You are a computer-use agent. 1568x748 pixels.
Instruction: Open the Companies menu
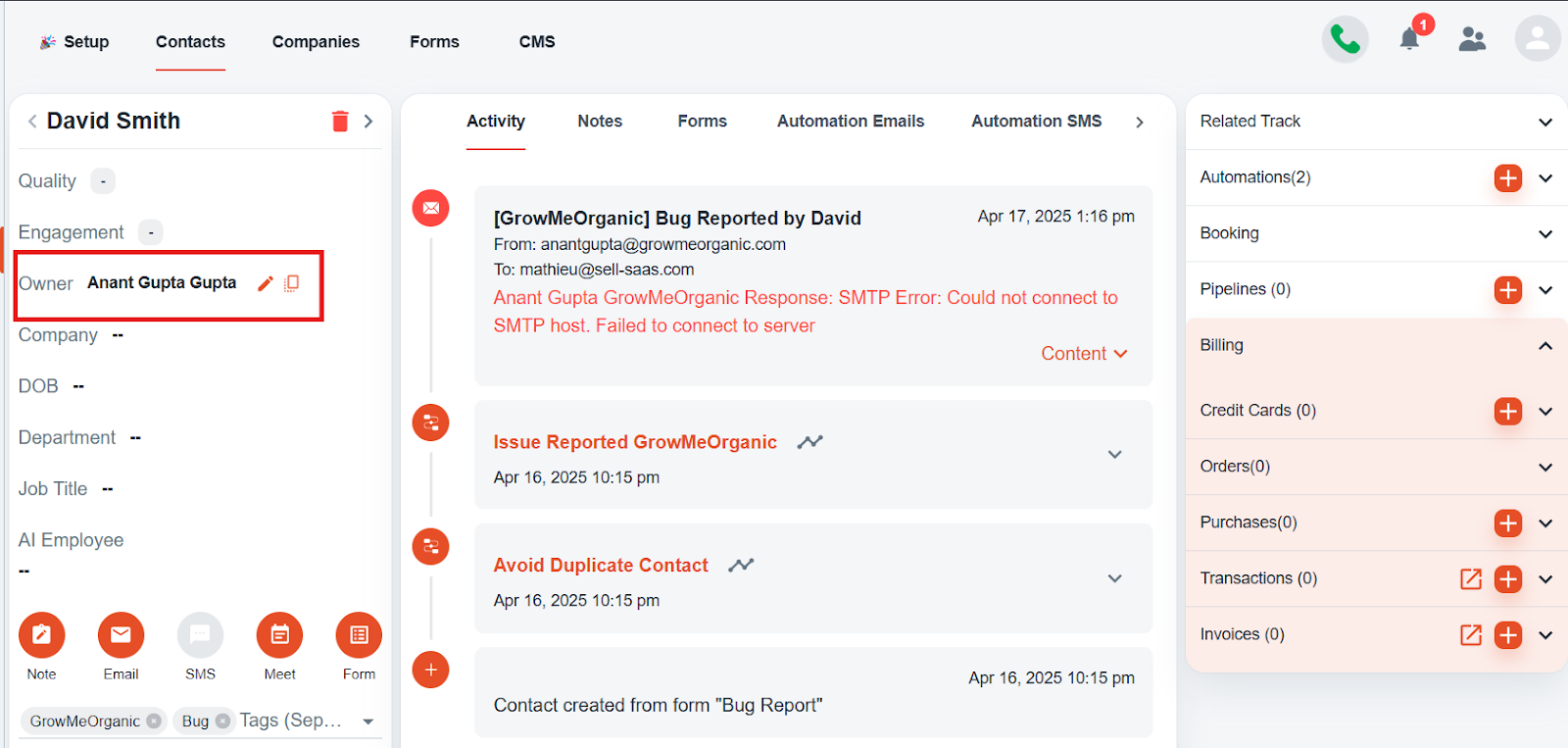(x=316, y=41)
